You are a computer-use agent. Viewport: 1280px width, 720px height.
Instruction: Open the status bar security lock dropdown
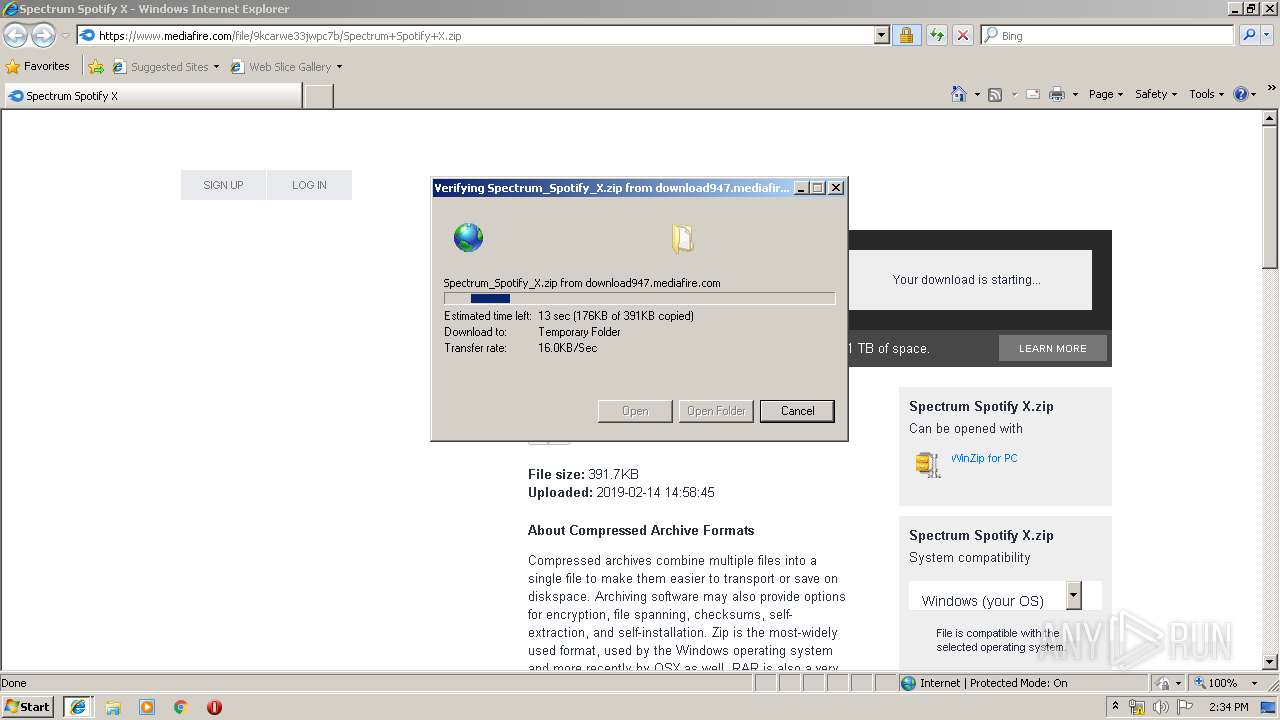(1166, 683)
